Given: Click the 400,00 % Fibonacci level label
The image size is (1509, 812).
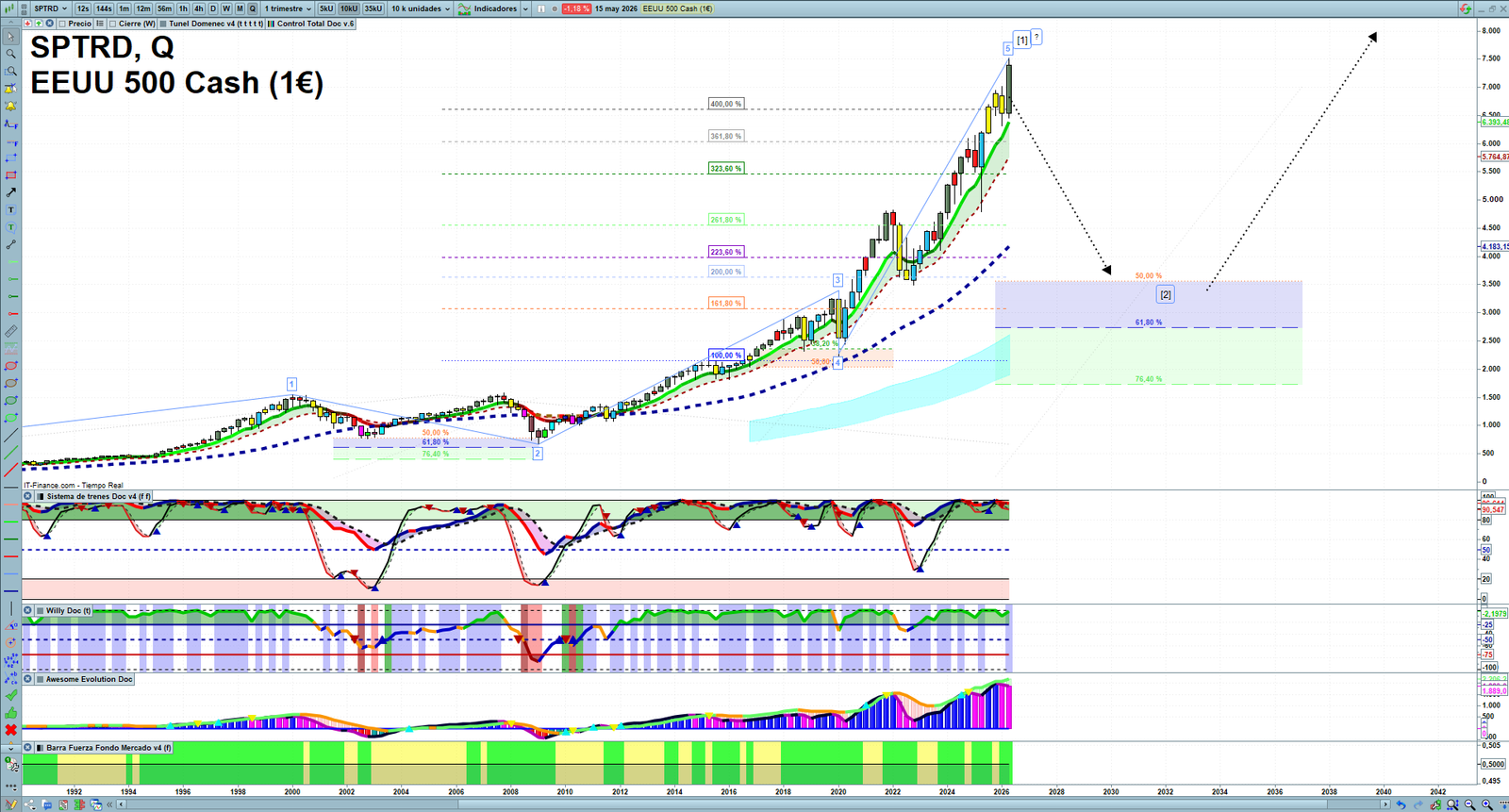Looking at the screenshot, I should tap(726, 104).
